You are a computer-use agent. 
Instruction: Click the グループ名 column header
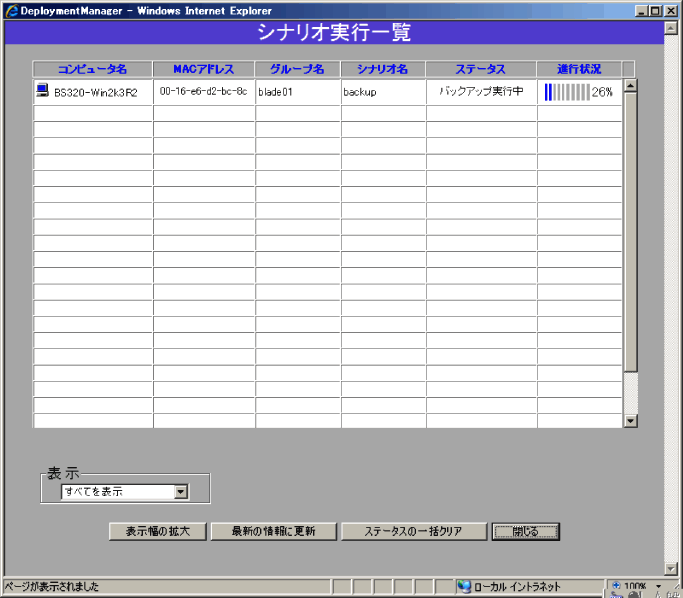298,69
